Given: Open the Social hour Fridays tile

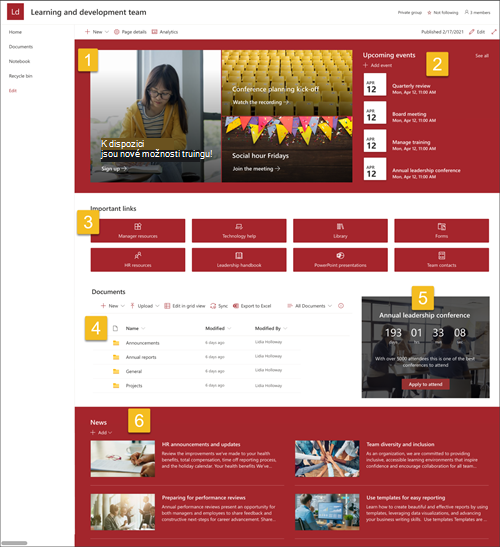Looking at the screenshot, I should (x=287, y=149).
